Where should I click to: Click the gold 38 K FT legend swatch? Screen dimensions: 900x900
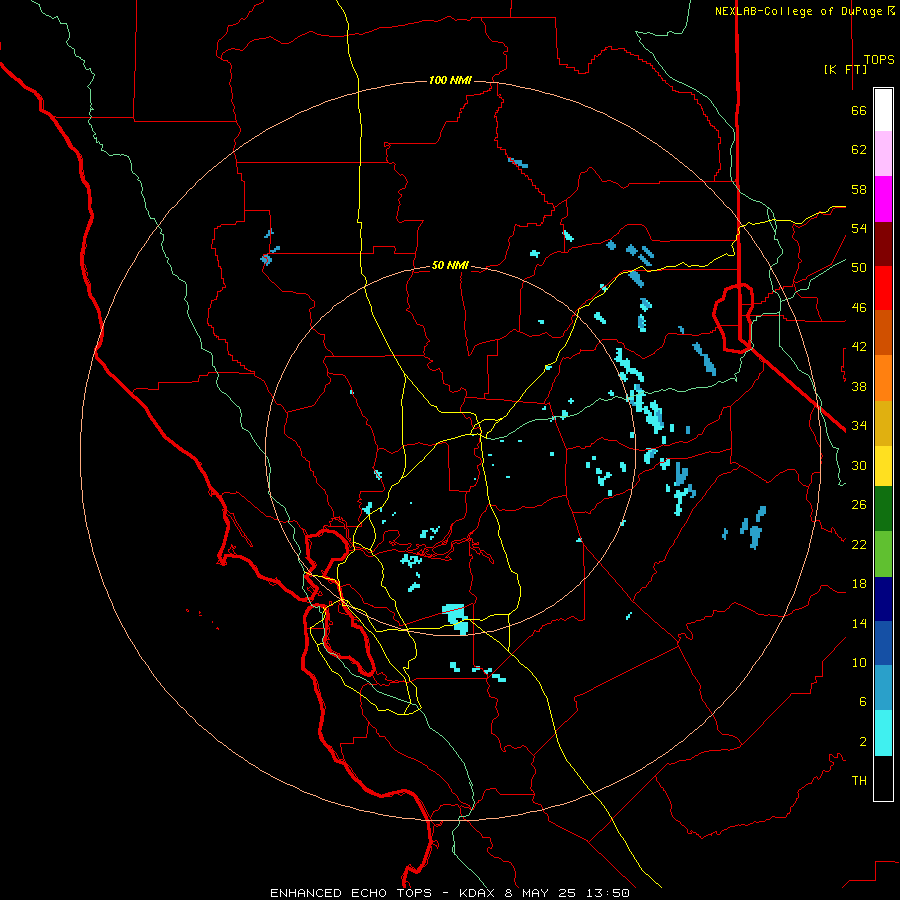tap(883, 423)
